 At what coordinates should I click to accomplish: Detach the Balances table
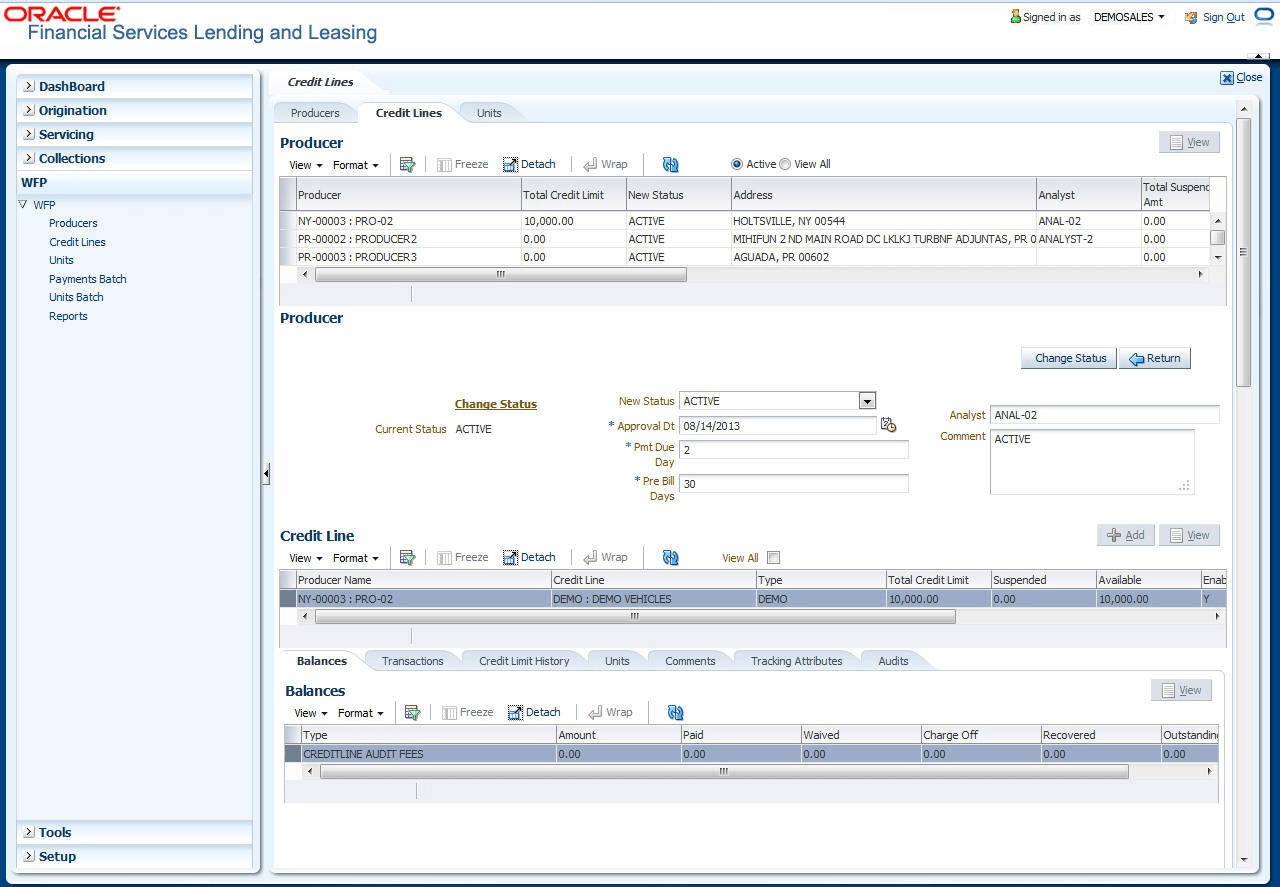pos(534,712)
